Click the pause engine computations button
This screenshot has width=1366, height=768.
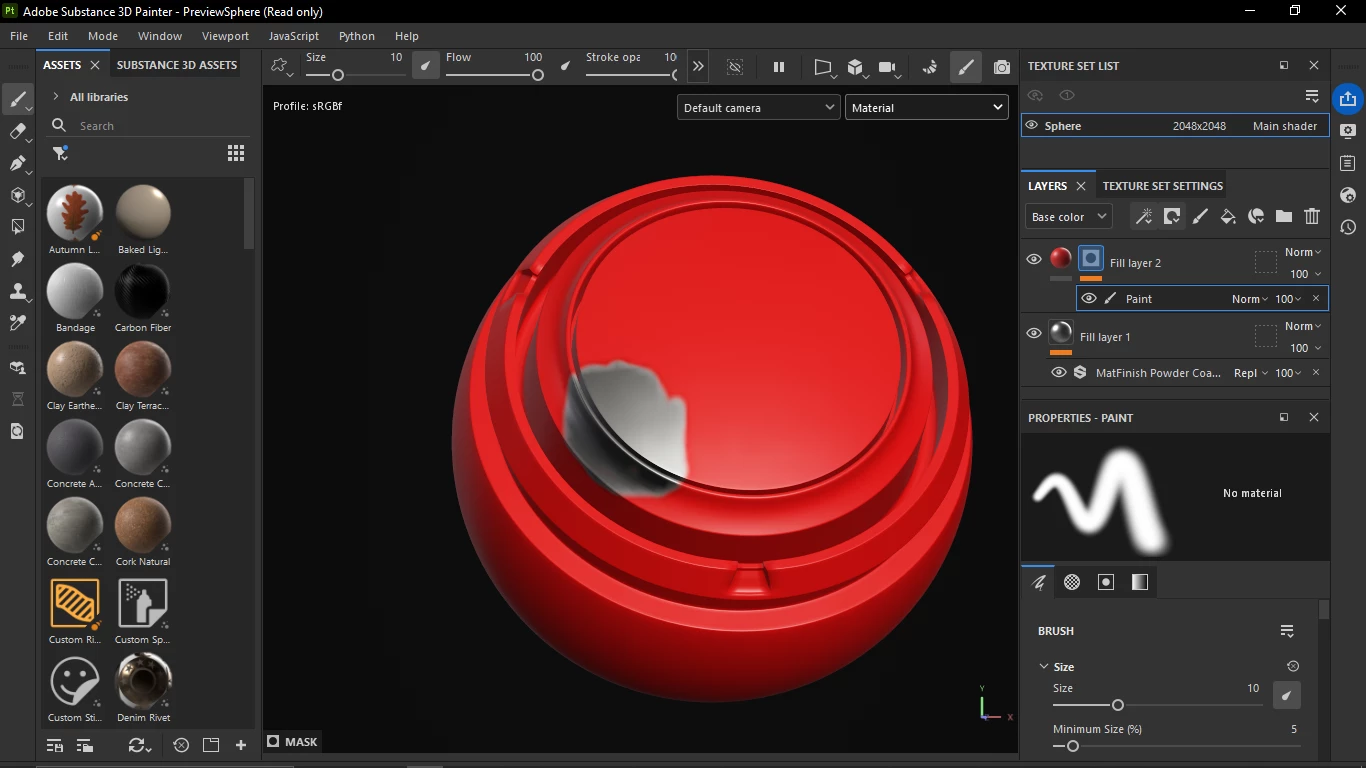tap(779, 67)
